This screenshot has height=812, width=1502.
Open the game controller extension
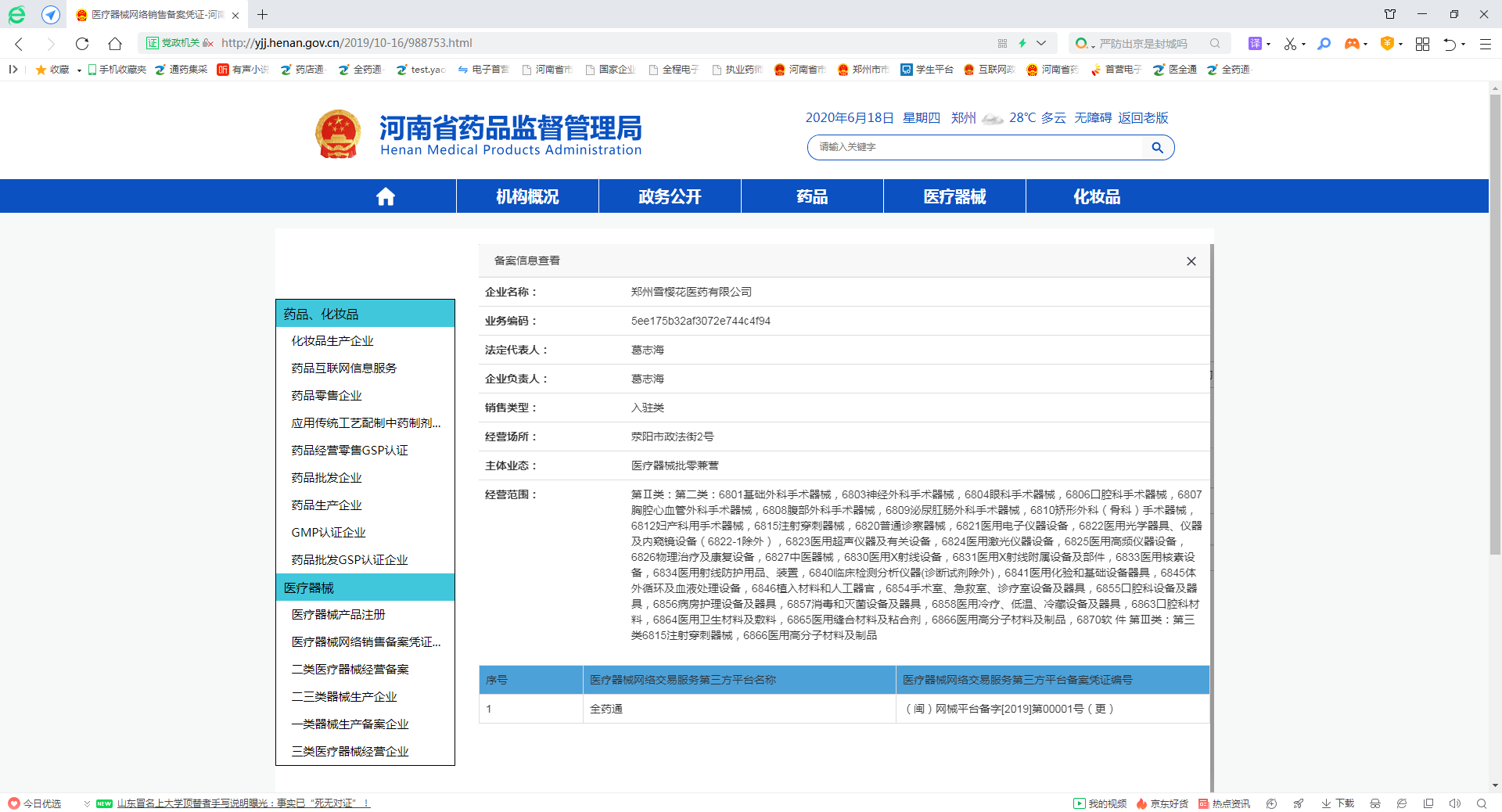[x=1352, y=44]
